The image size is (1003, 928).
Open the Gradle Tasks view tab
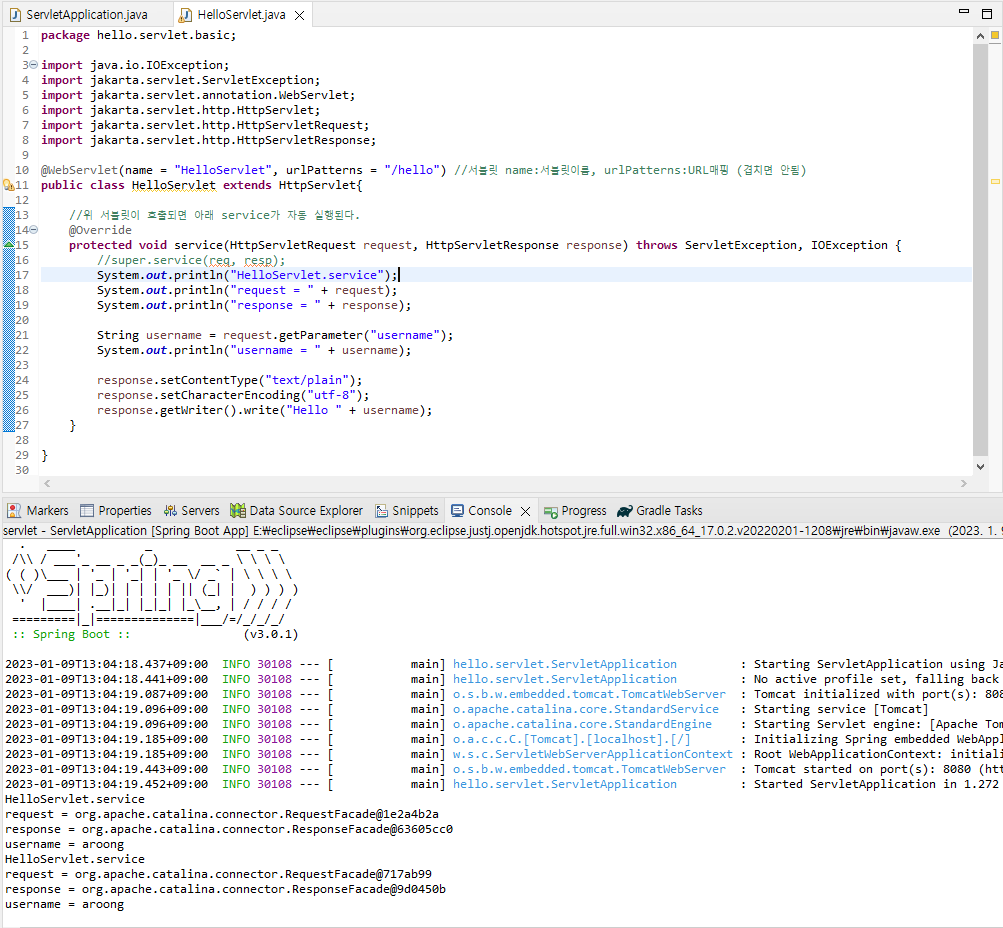pyautogui.click(x=659, y=510)
